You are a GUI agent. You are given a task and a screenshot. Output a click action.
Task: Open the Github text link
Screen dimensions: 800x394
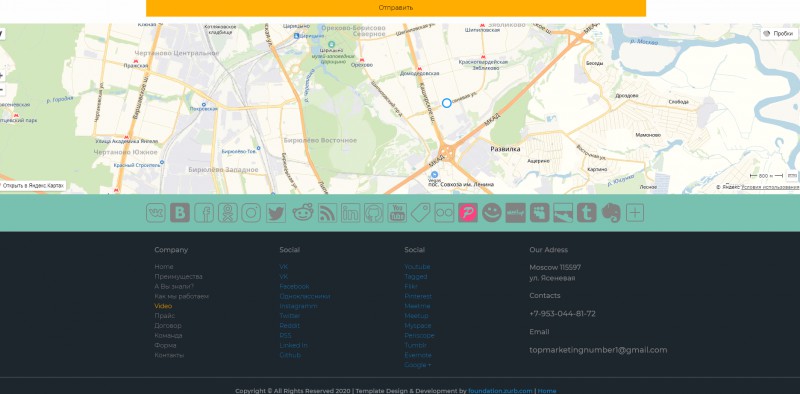coord(290,355)
